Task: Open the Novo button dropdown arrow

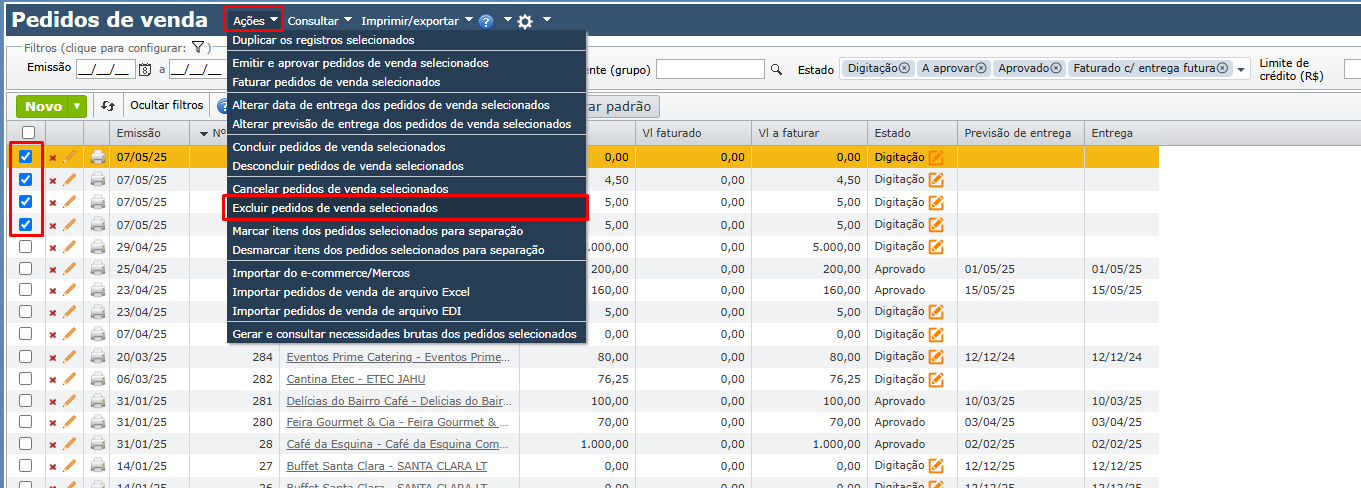Action: coord(77,106)
